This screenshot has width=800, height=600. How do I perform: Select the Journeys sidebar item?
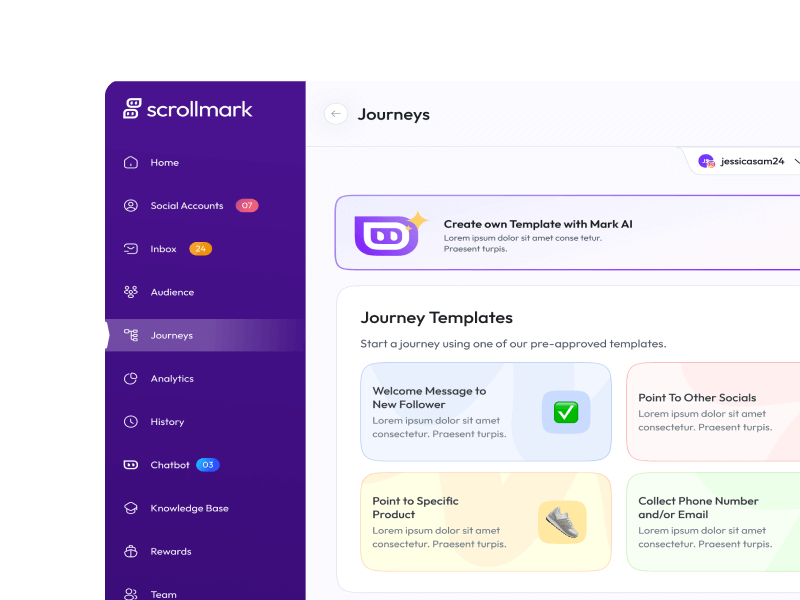(x=205, y=335)
